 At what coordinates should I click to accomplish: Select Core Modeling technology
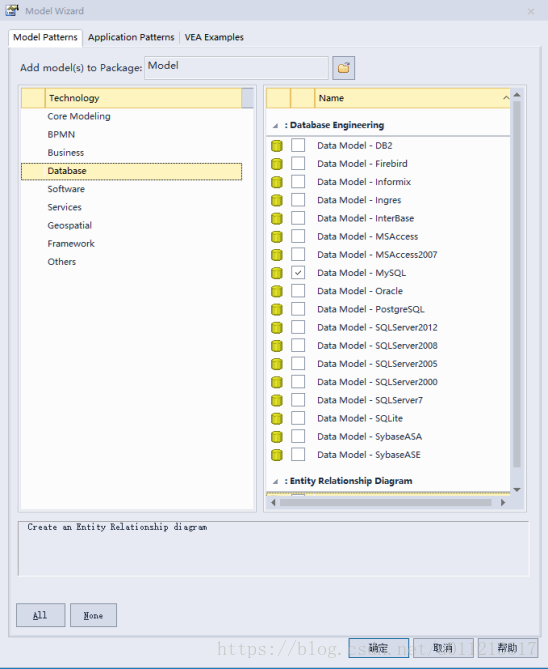pyautogui.click(x=79, y=116)
